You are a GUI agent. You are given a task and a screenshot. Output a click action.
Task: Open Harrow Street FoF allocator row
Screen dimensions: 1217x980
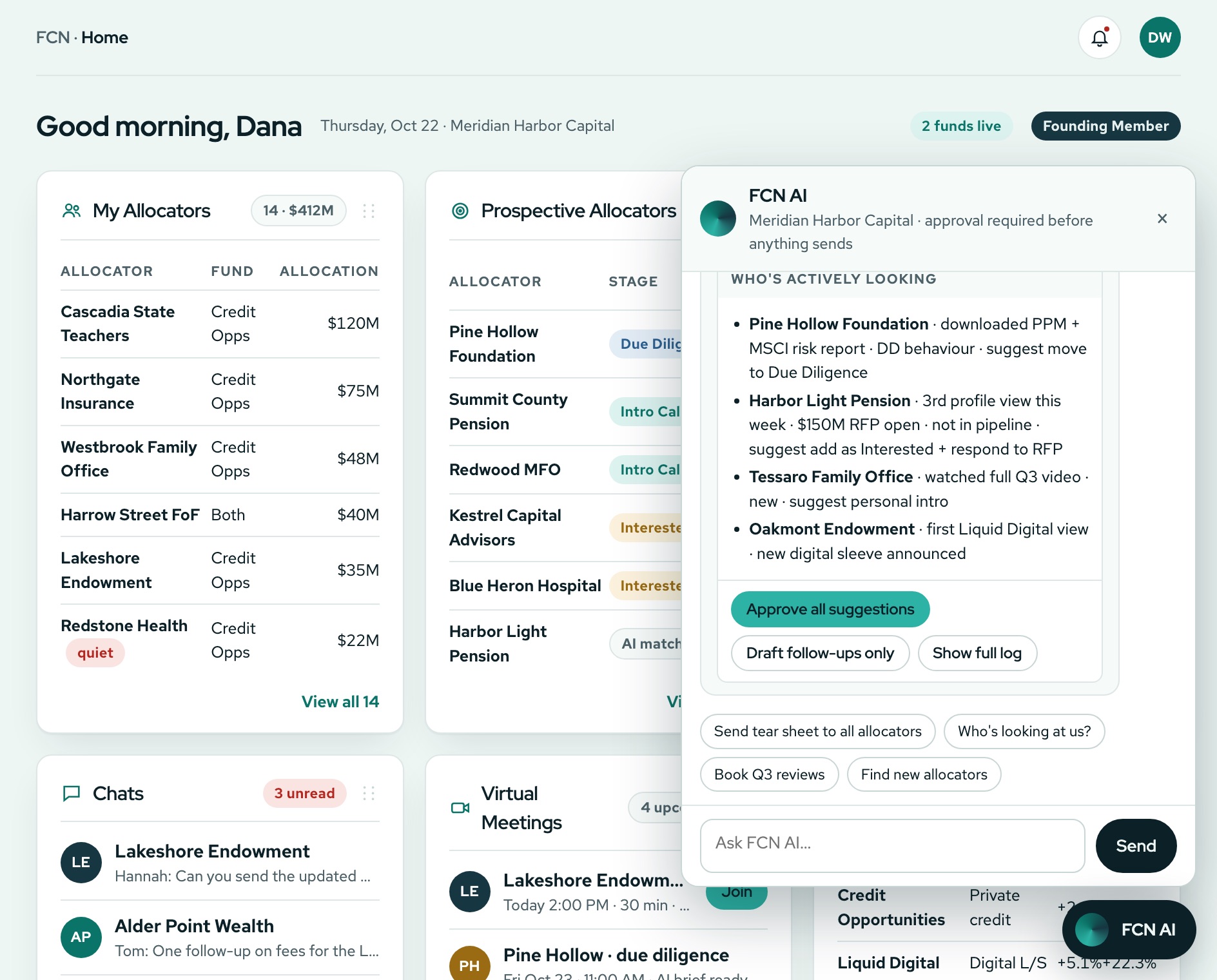click(x=220, y=514)
